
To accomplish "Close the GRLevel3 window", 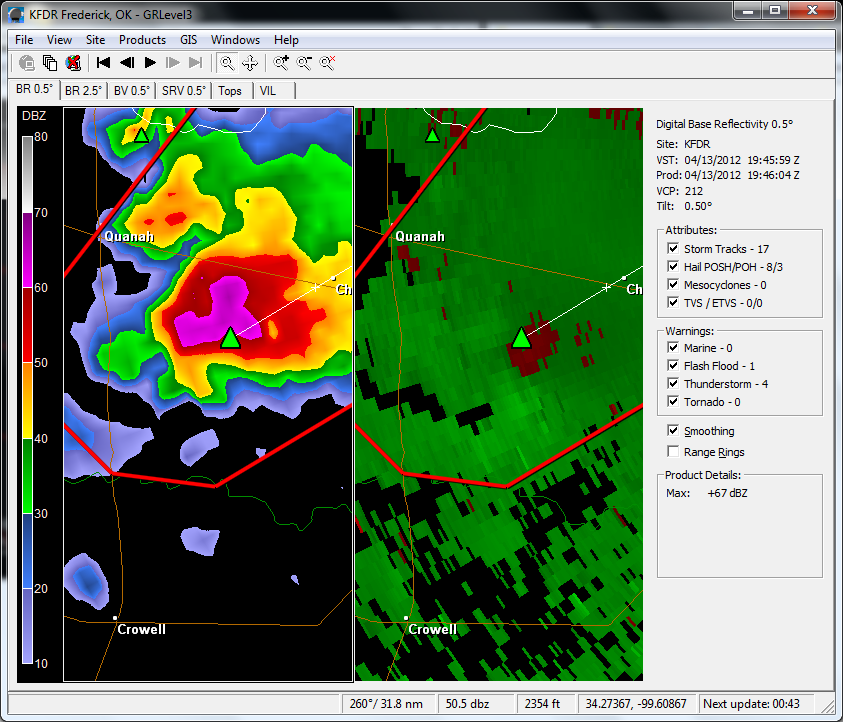I will pos(812,11).
